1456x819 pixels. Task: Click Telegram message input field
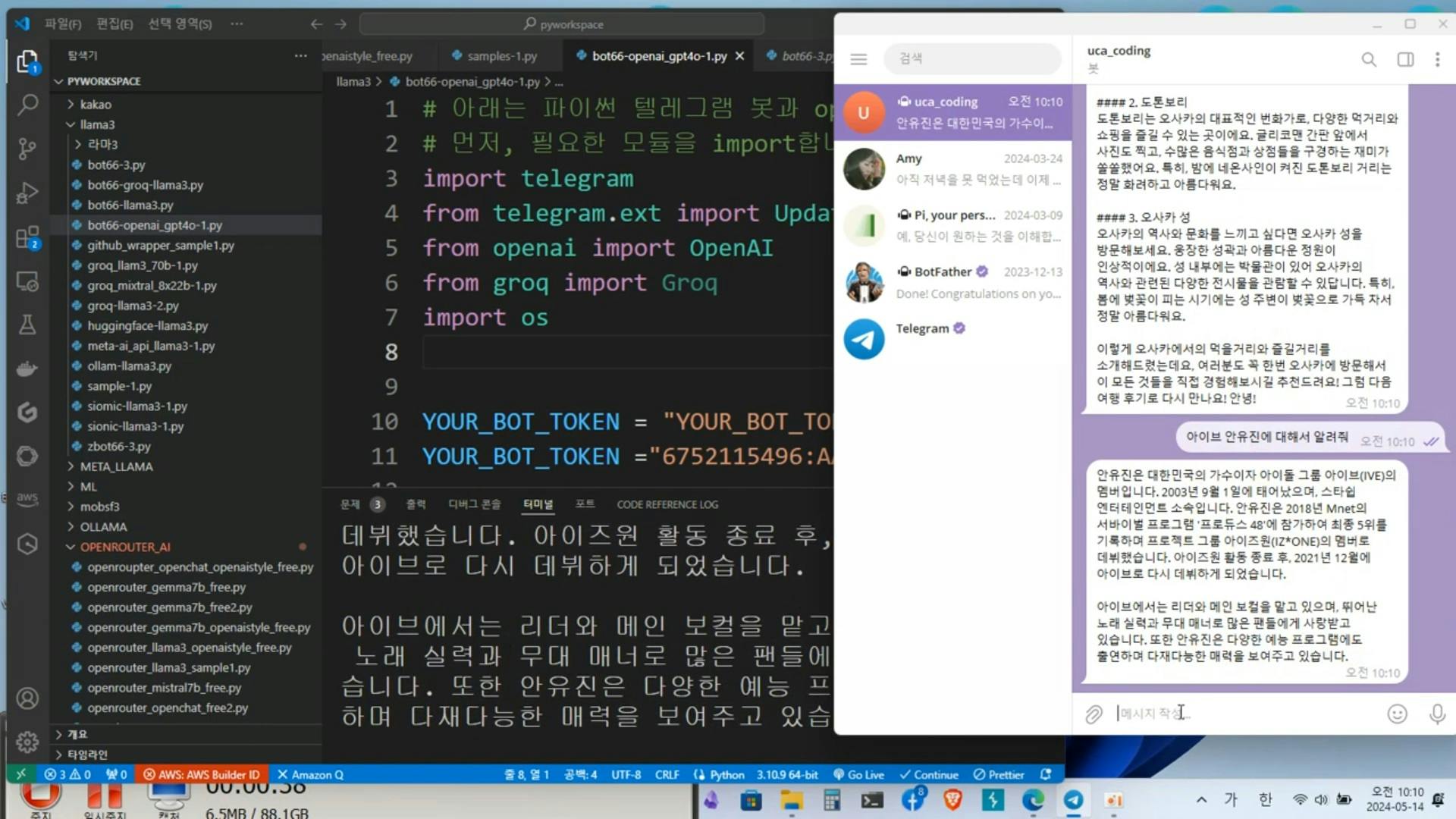pyautogui.click(x=1244, y=714)
